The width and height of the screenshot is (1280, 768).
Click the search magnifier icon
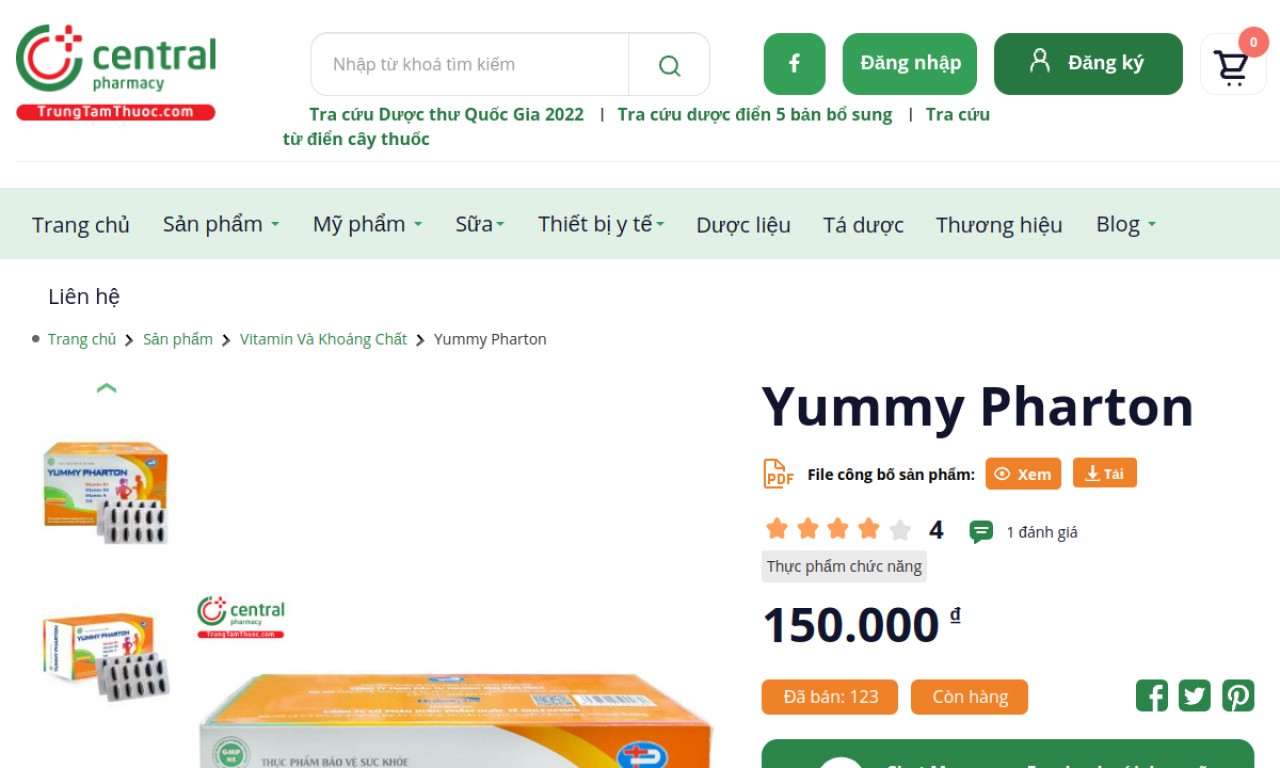pyautogui.click(x=669, y=65)
